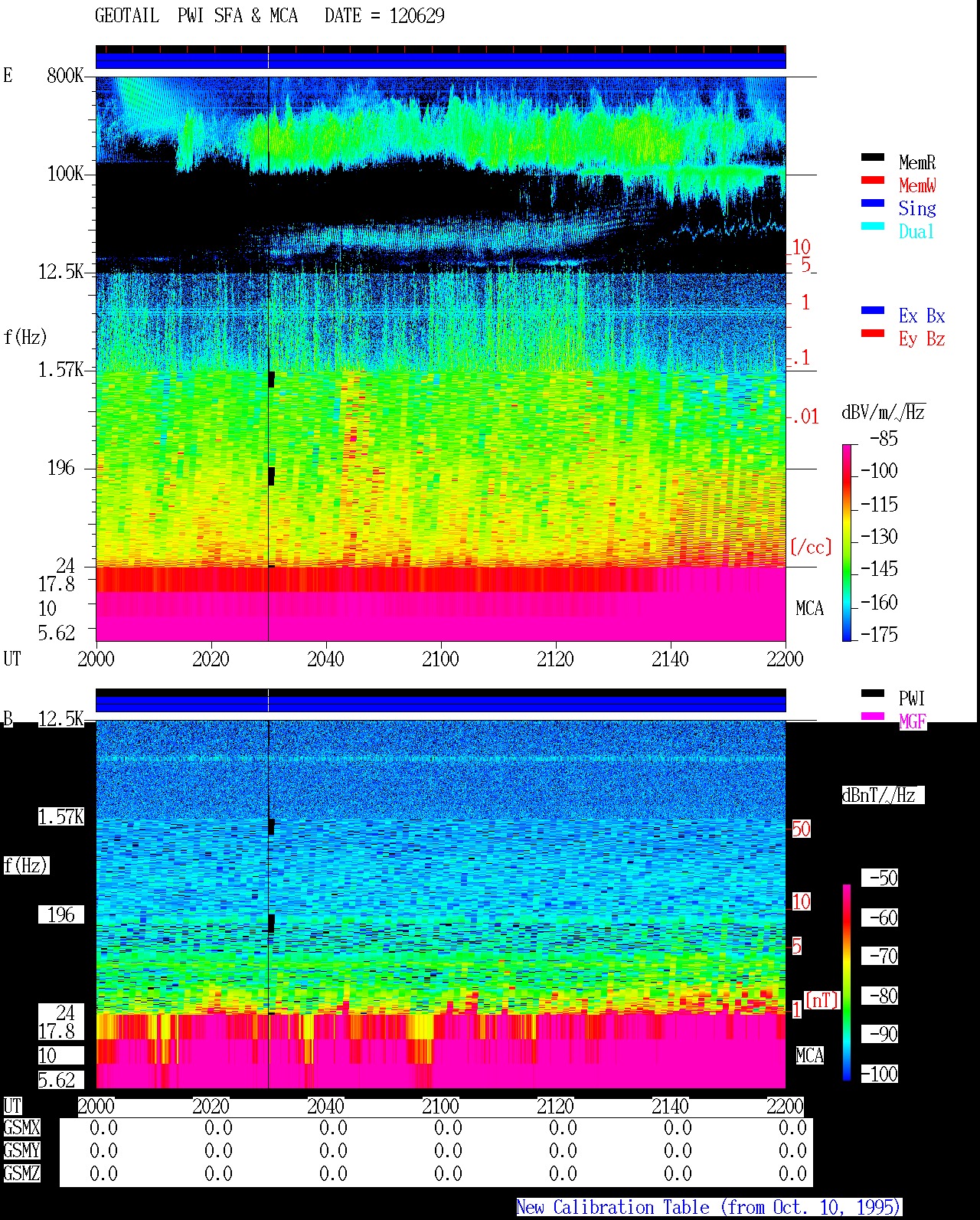Click the blue mode bar above the B spectrogram

441,704
